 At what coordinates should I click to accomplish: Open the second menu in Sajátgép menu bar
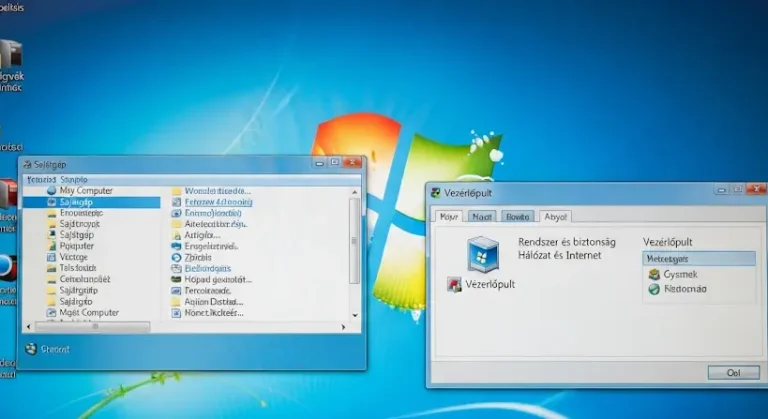pos(73,180)
